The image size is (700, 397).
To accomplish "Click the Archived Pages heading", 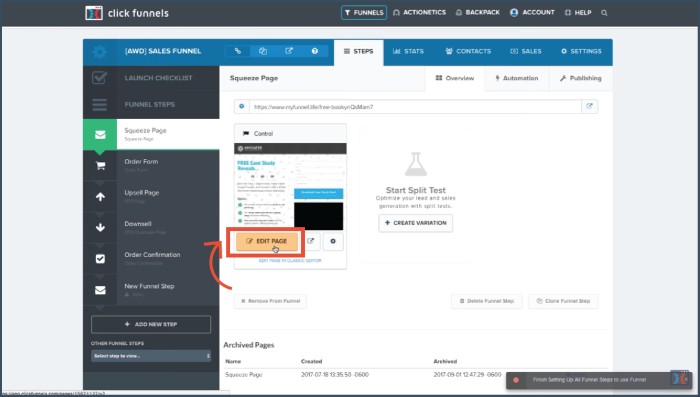I will 249,345.
